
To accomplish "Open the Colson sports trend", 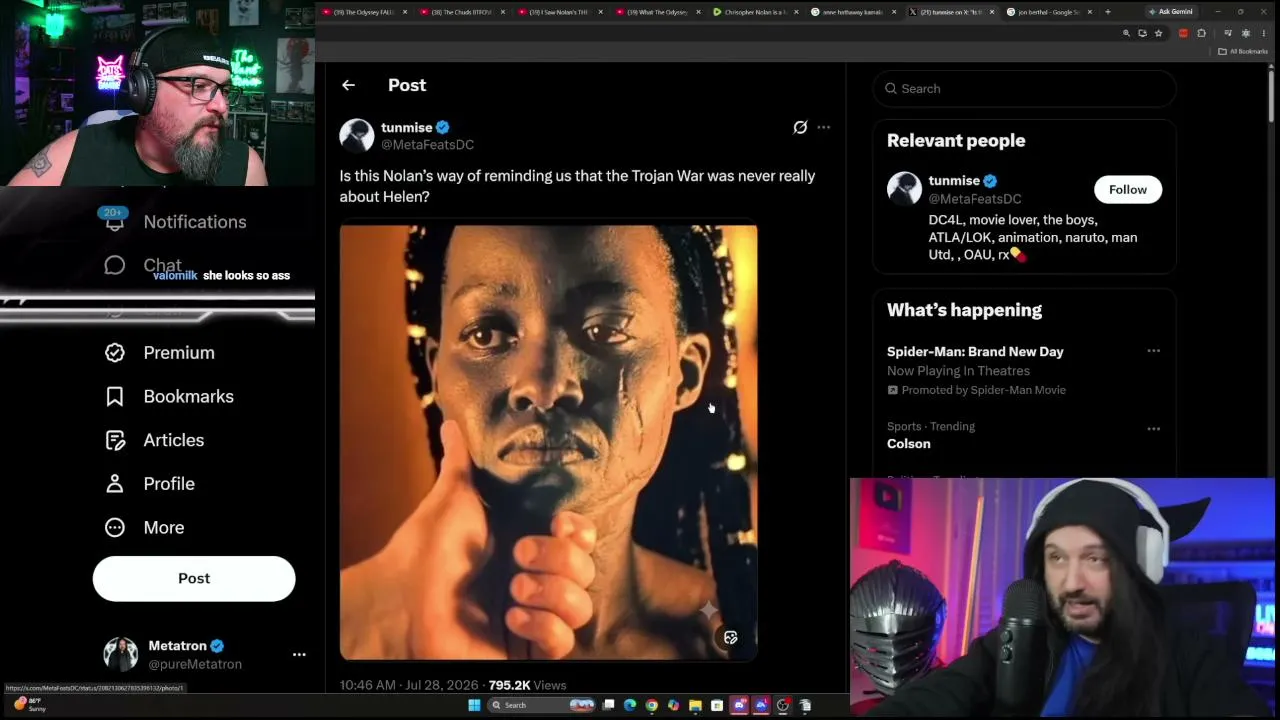I will pos(909,444).
